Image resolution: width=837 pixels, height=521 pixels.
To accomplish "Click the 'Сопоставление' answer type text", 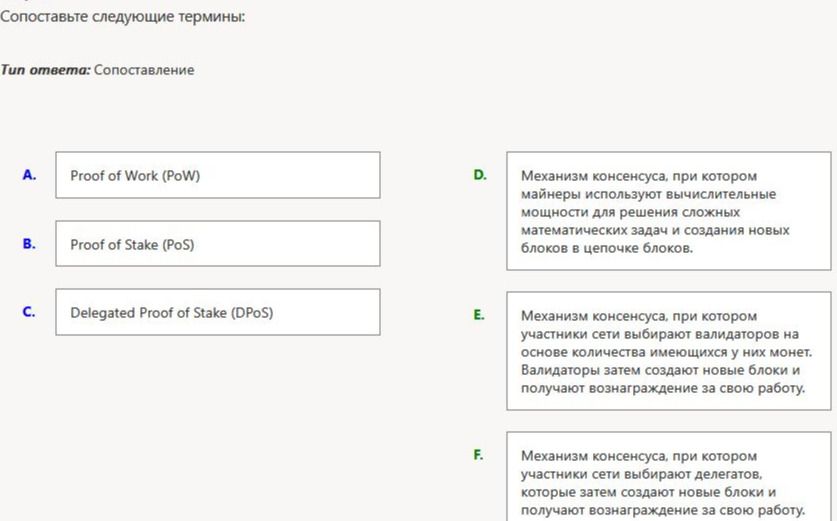I will coord(144,70).
